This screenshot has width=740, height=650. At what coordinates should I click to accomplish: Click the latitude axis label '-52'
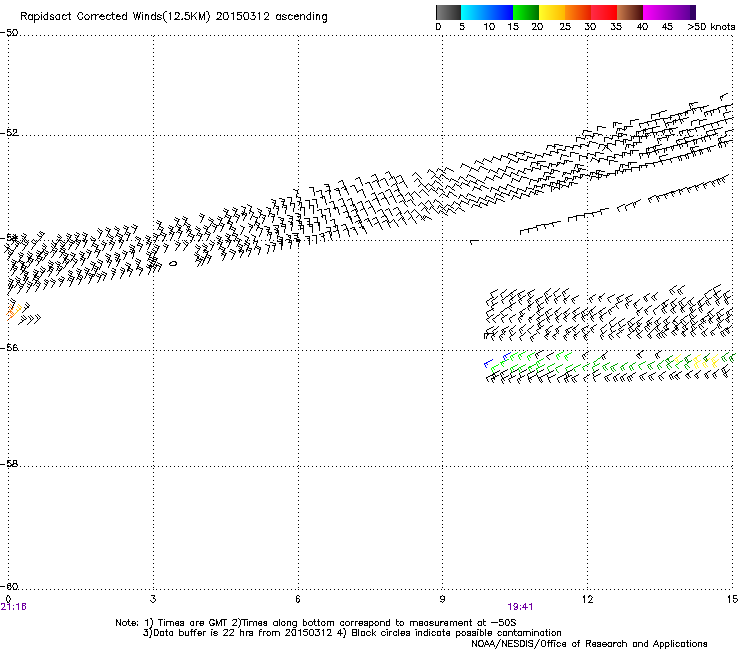click(9, 133)
